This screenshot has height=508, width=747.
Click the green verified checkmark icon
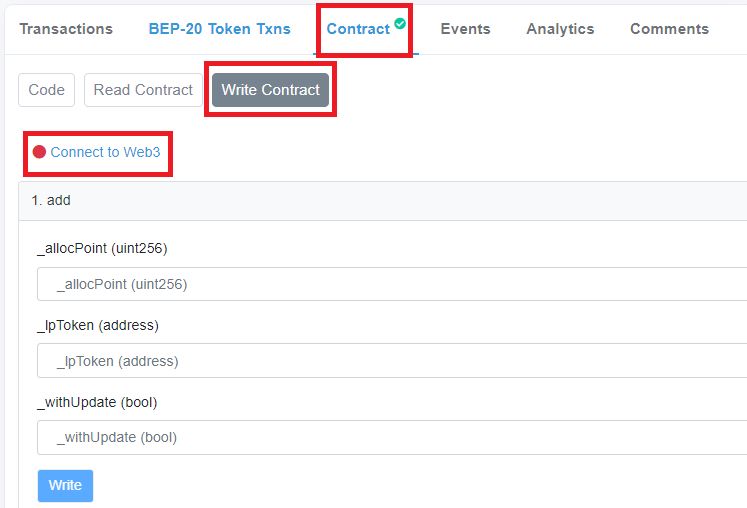coord(400,23)
